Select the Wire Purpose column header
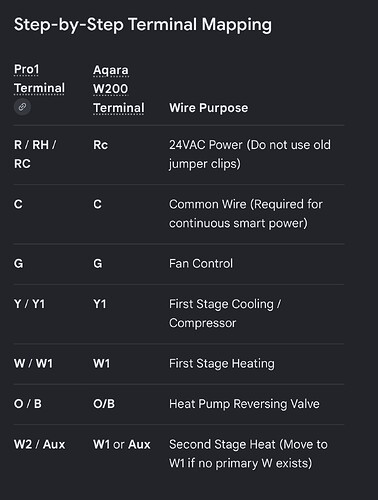 (x=209, y=108)
